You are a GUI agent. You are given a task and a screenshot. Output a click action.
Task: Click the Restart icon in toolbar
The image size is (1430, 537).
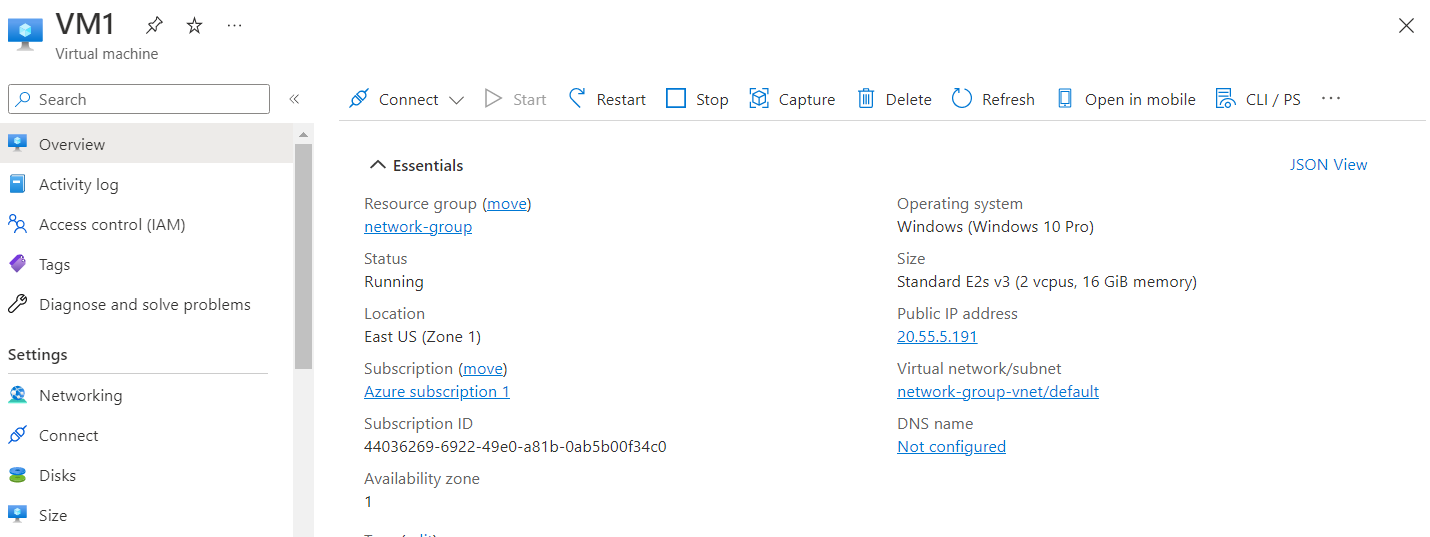577,98
